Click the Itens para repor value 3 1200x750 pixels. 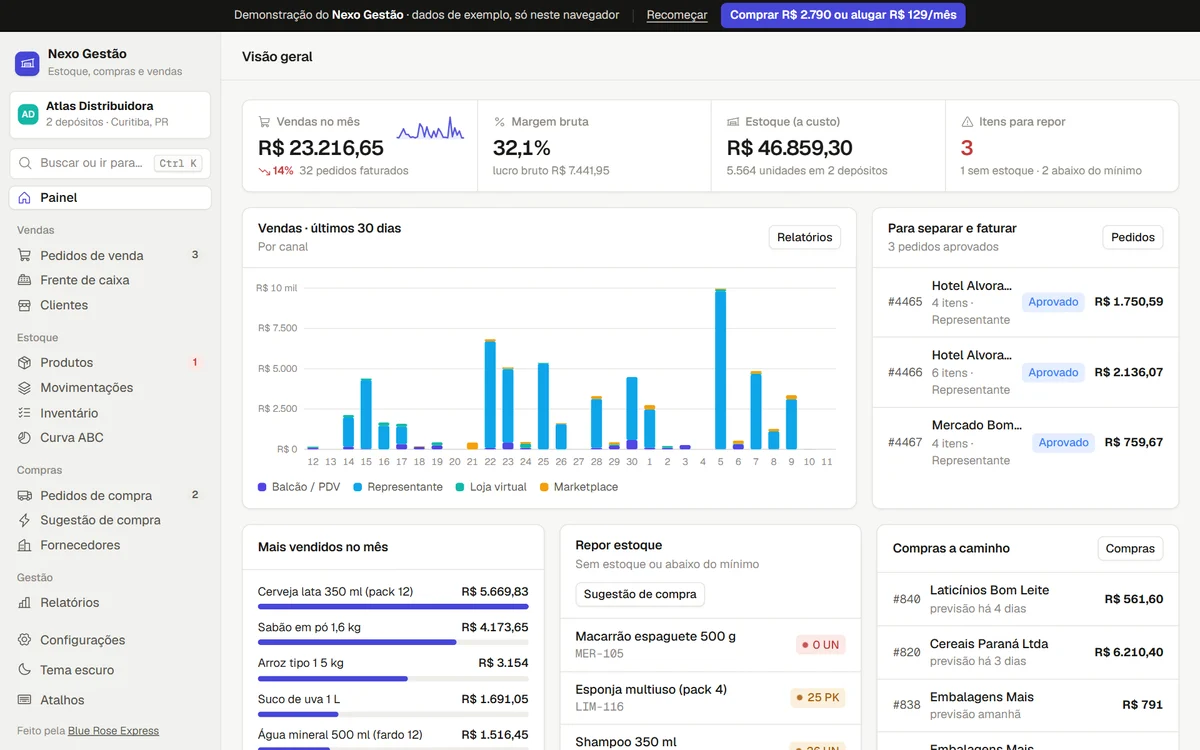click(967, 148)
